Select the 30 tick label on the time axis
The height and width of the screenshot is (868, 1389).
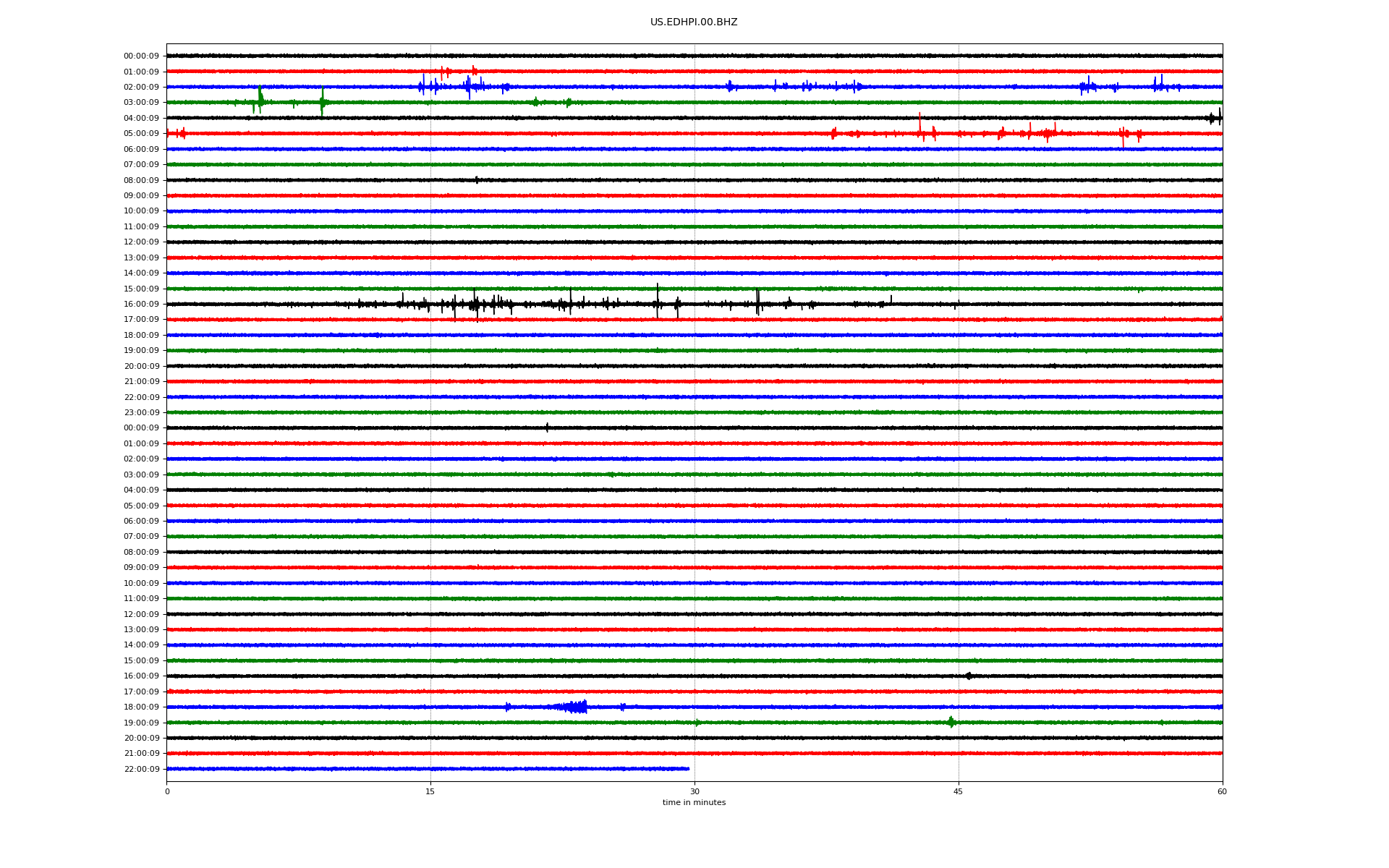pos(694,791)
